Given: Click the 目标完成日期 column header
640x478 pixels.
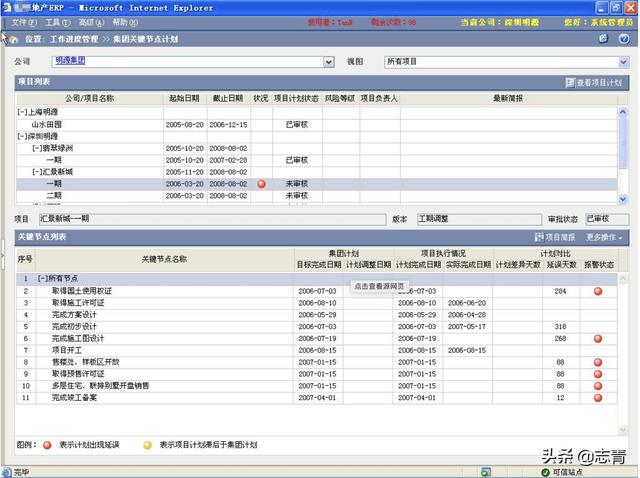Looking at the screenshot, I should (319, 265).
